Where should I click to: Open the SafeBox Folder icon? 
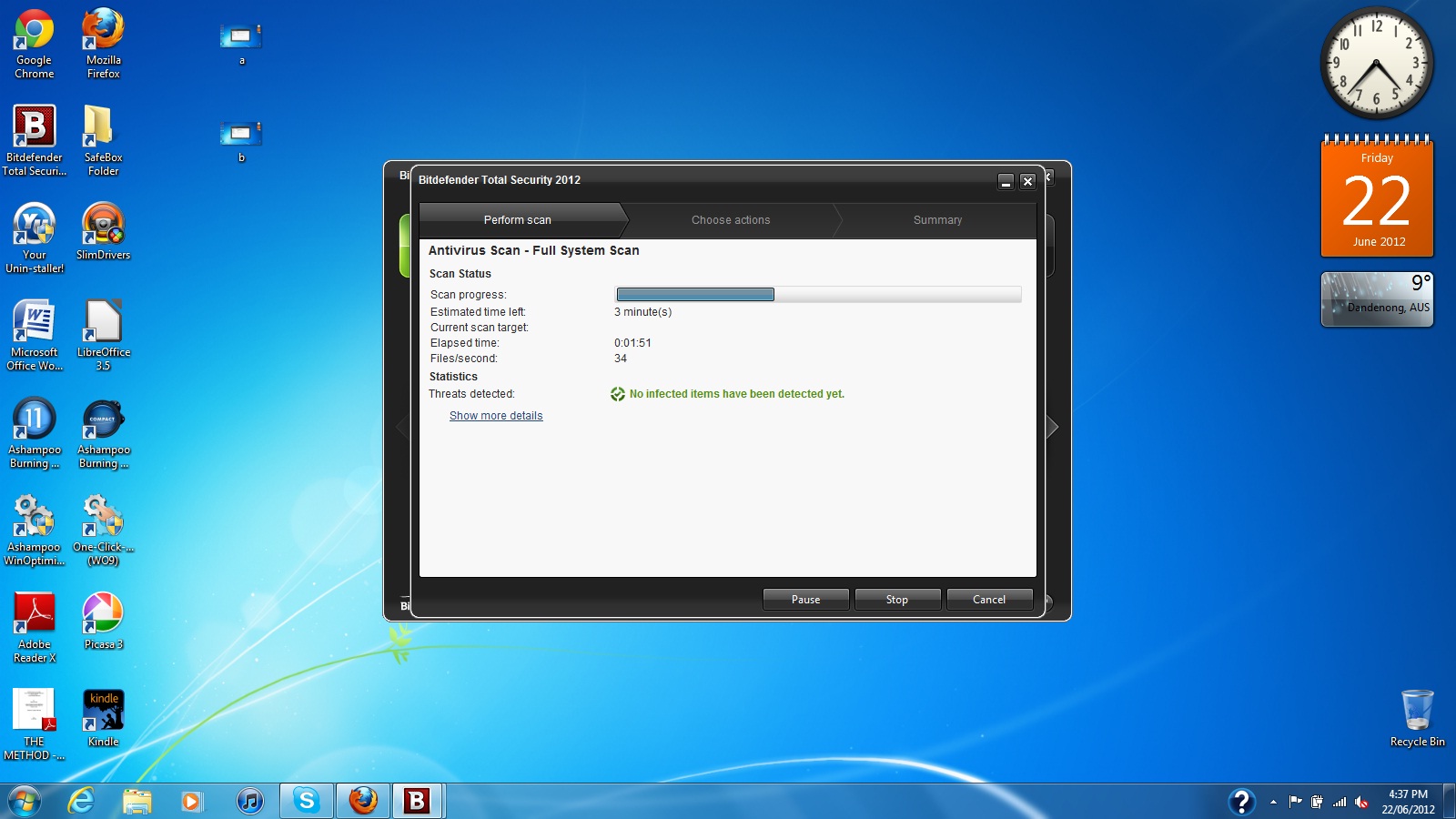103,140
